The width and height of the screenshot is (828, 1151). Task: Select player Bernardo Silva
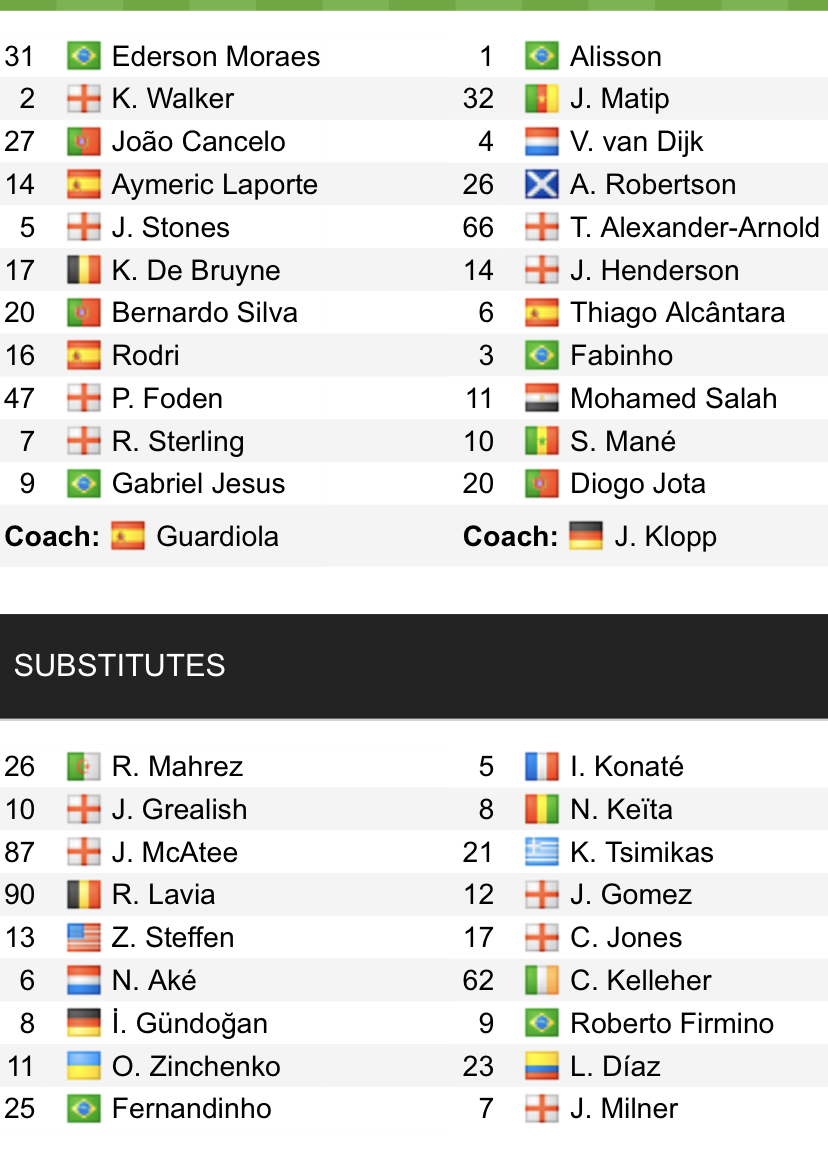point(204,313)
